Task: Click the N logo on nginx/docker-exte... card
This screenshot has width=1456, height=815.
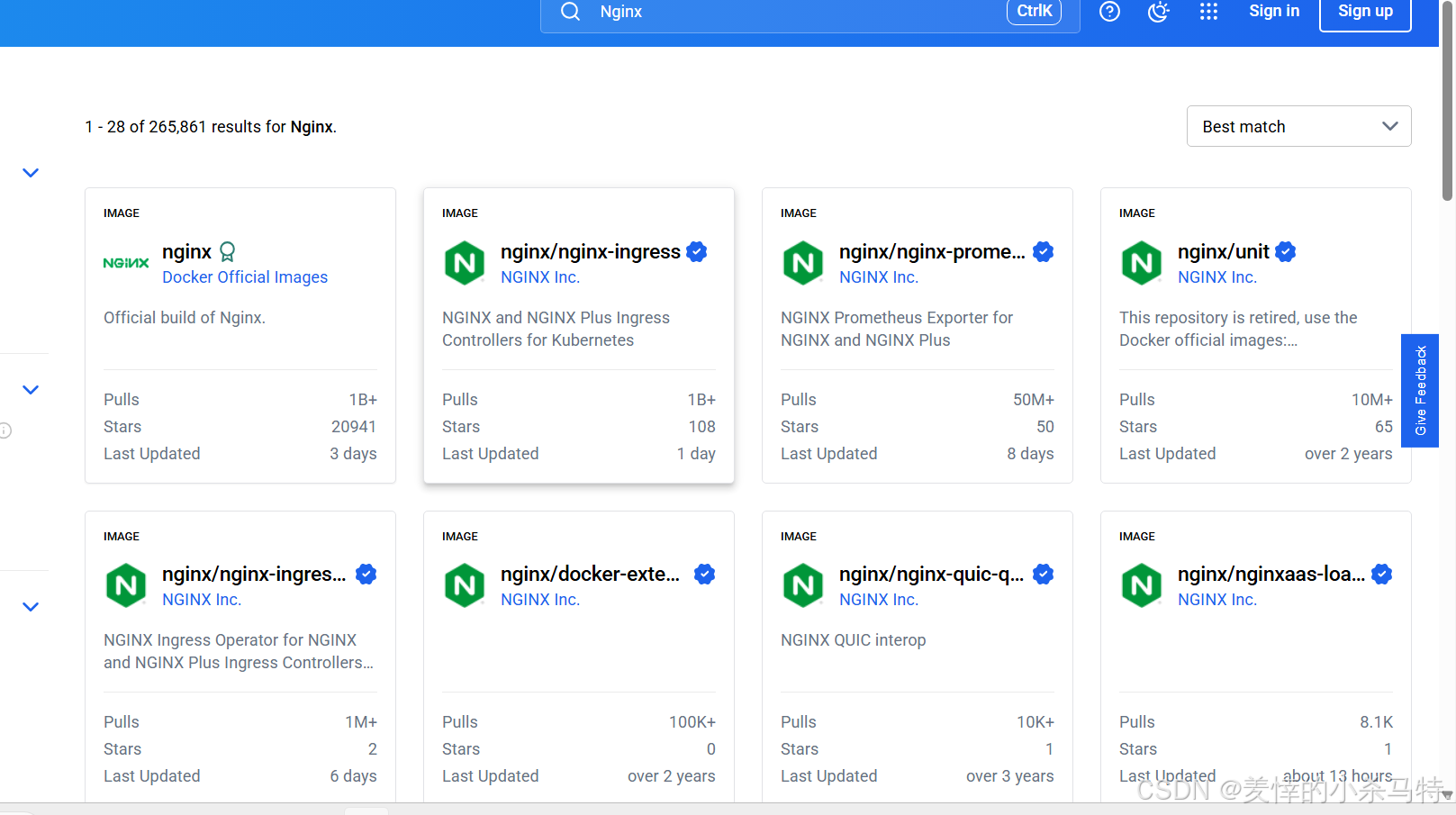Action: (x=465, y=585)
